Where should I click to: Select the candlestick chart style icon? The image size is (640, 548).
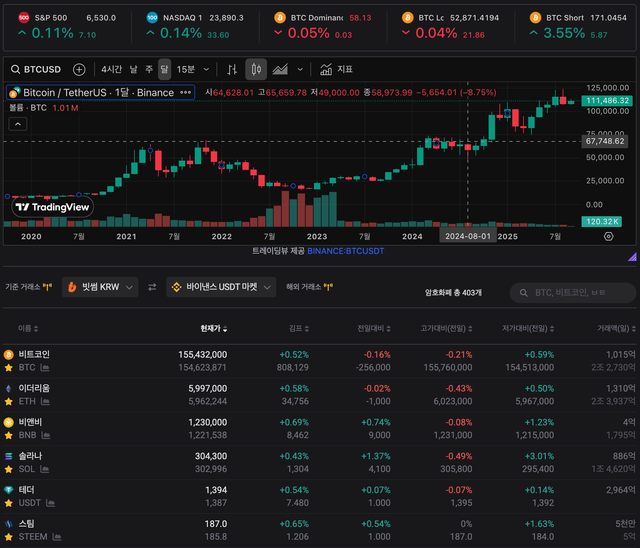coord(256,69)
